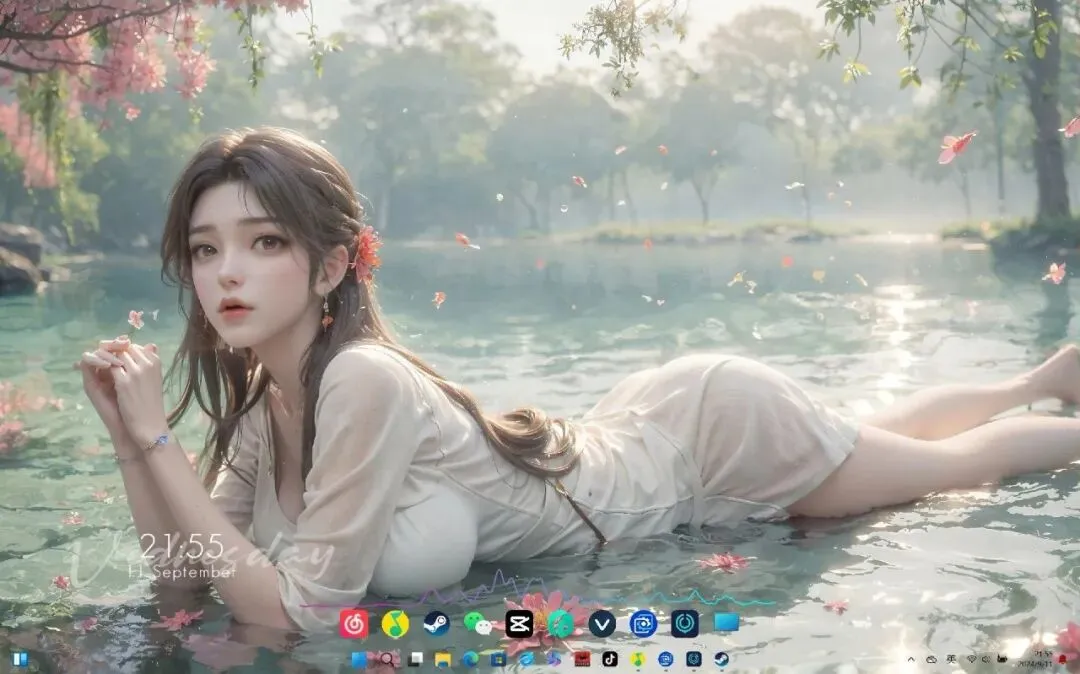Check the battery tray icon

(x=1002, y=660)
